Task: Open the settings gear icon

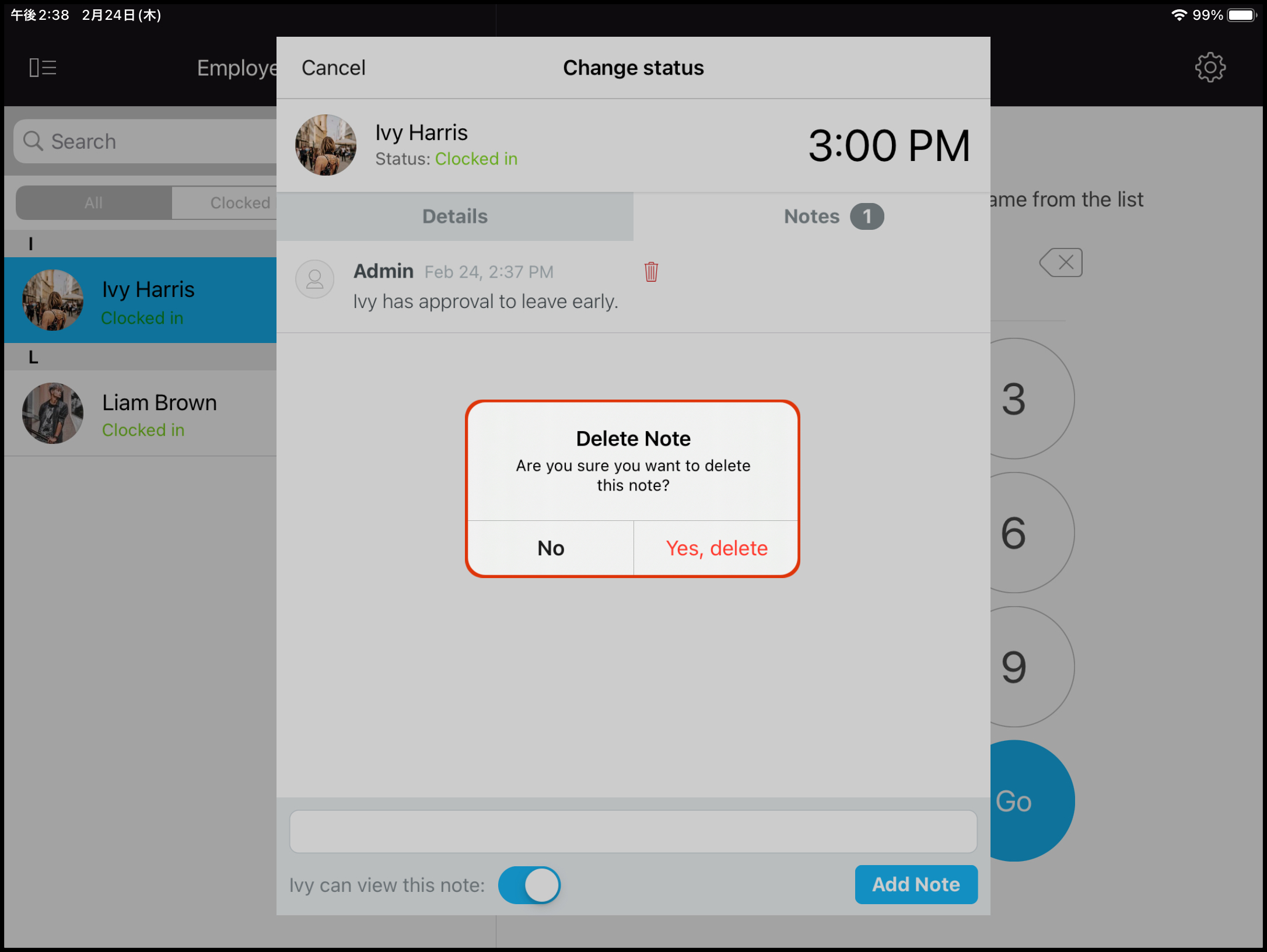Action: [x=1210, y=68]
